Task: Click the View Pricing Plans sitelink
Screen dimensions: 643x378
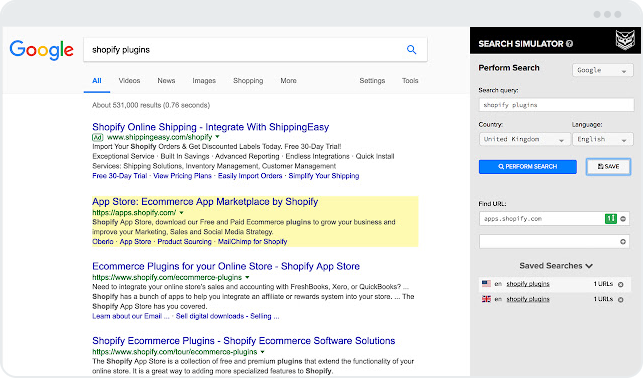Action: (182, 176)
